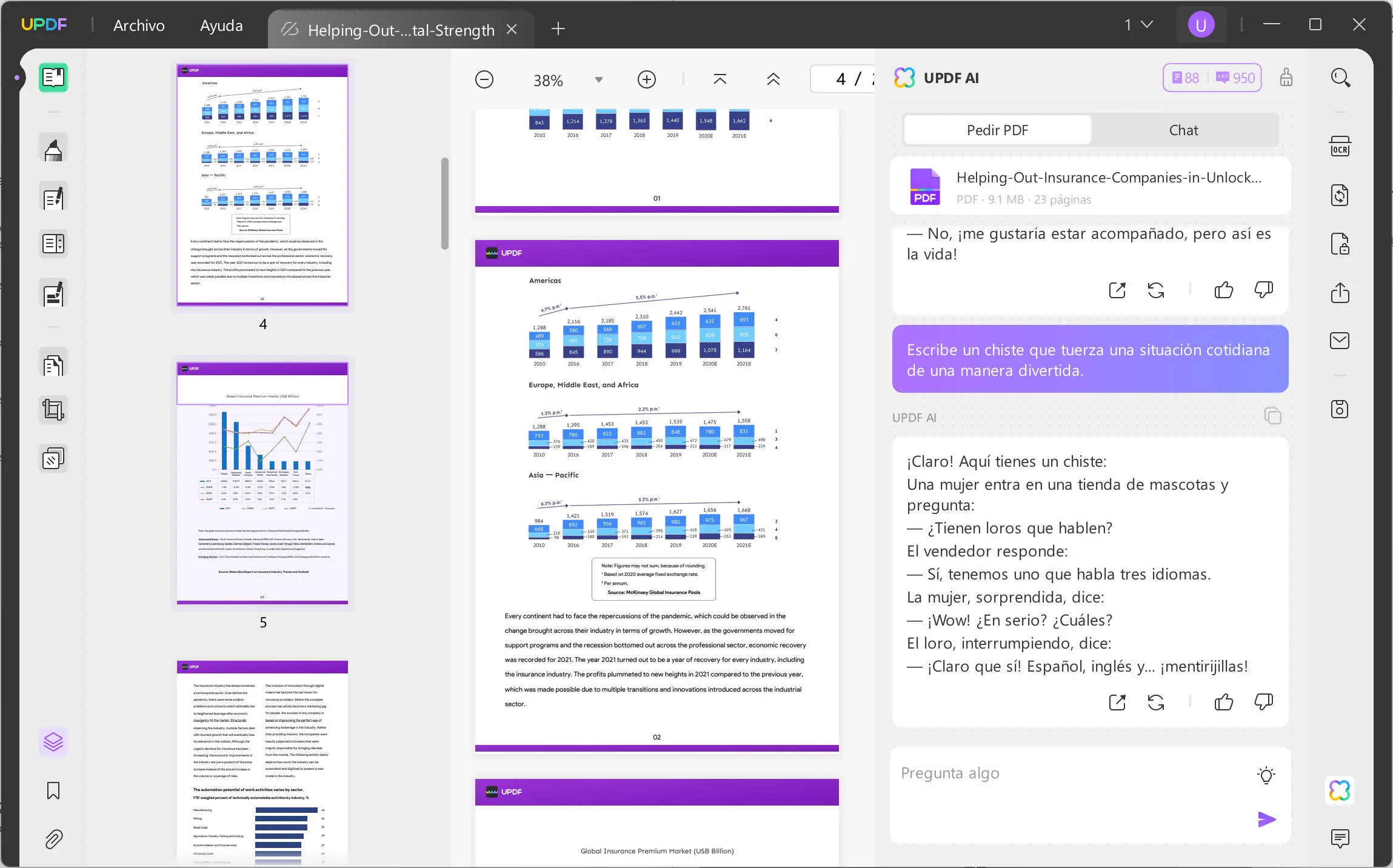Open the Convert PDF tool
Viewport: 1393px width, 868px height.
(x=1340, y=195)
